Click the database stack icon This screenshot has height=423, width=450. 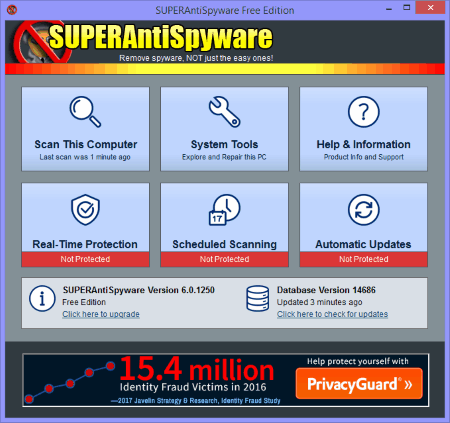click(258, 298)
